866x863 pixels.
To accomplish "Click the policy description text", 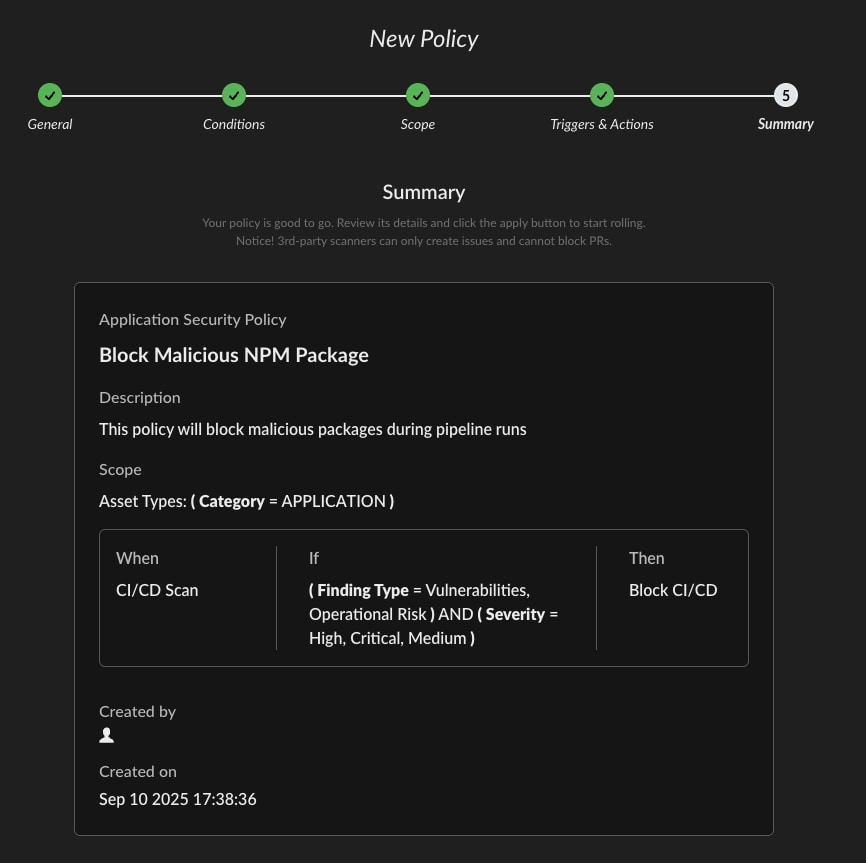I will (x=312, y=429).
